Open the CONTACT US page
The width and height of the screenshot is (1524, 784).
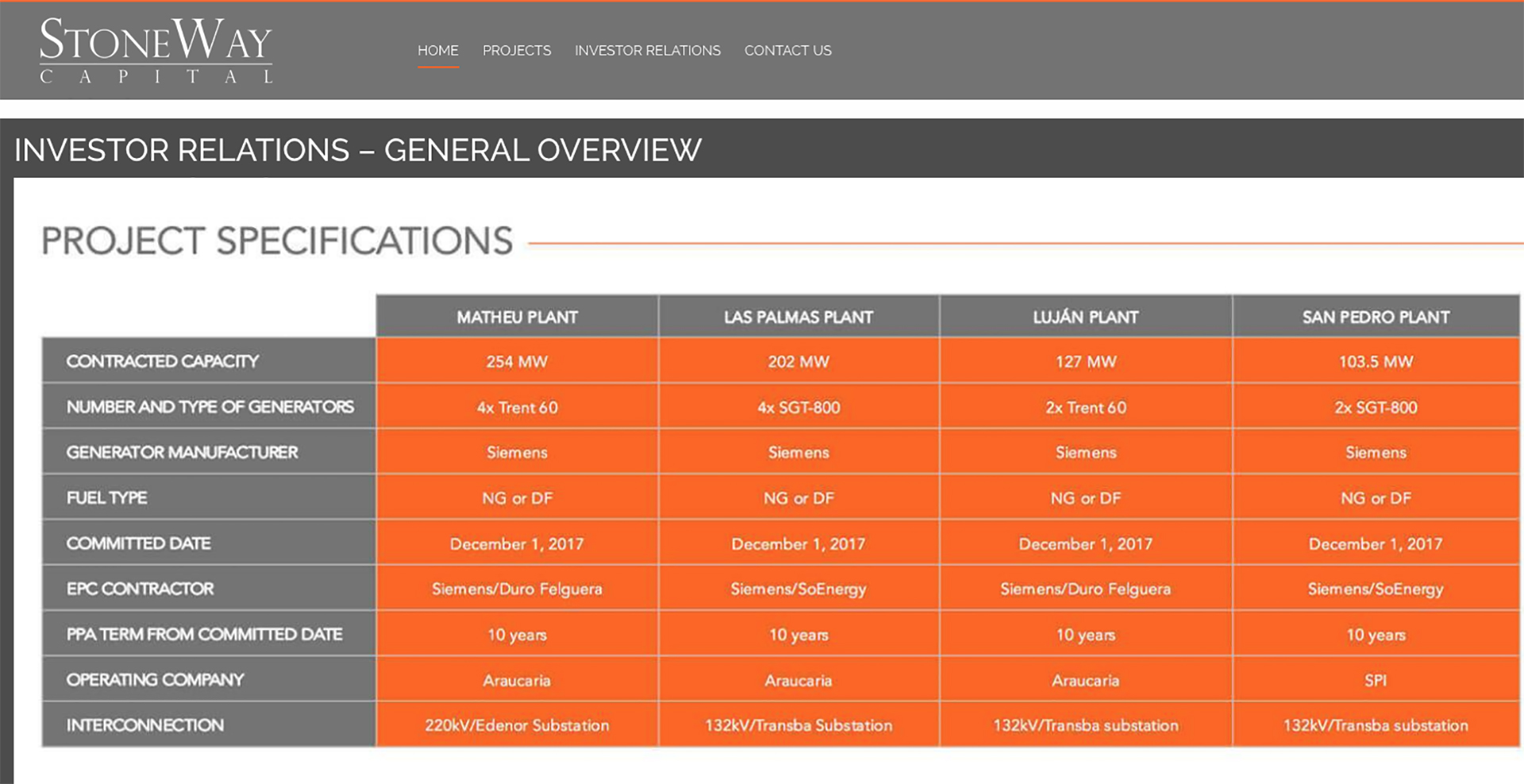788,50
